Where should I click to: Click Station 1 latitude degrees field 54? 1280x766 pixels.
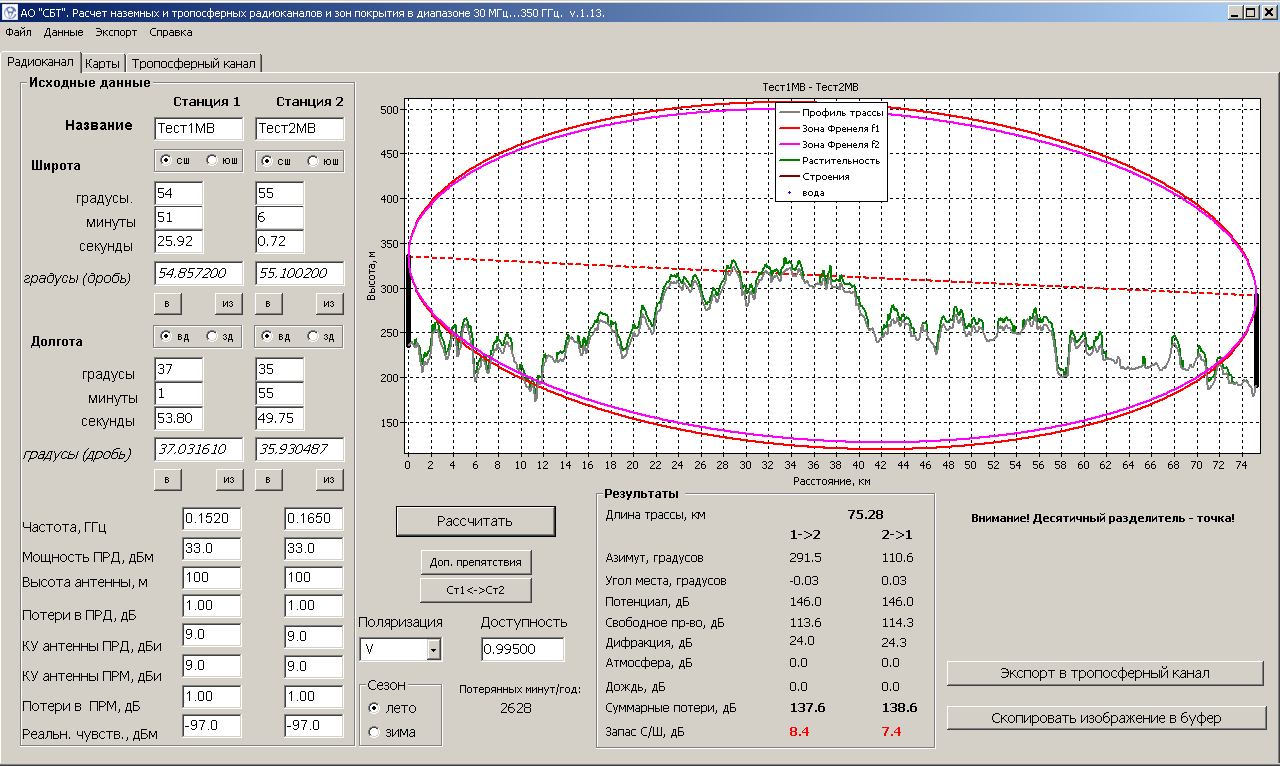pyautogui.click(x=179, y=193)
